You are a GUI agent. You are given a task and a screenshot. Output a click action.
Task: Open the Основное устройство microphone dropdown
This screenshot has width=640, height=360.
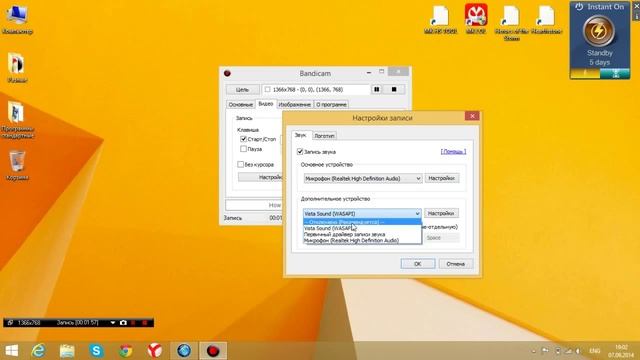pyautogui.click(x=362, y=178)
